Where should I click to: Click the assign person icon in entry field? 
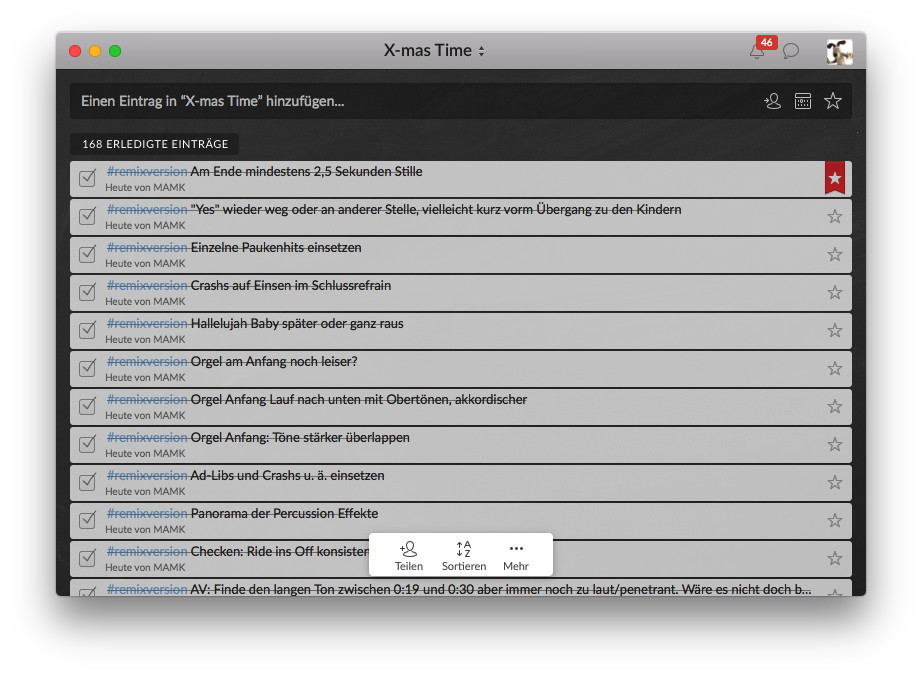[772, 101]
